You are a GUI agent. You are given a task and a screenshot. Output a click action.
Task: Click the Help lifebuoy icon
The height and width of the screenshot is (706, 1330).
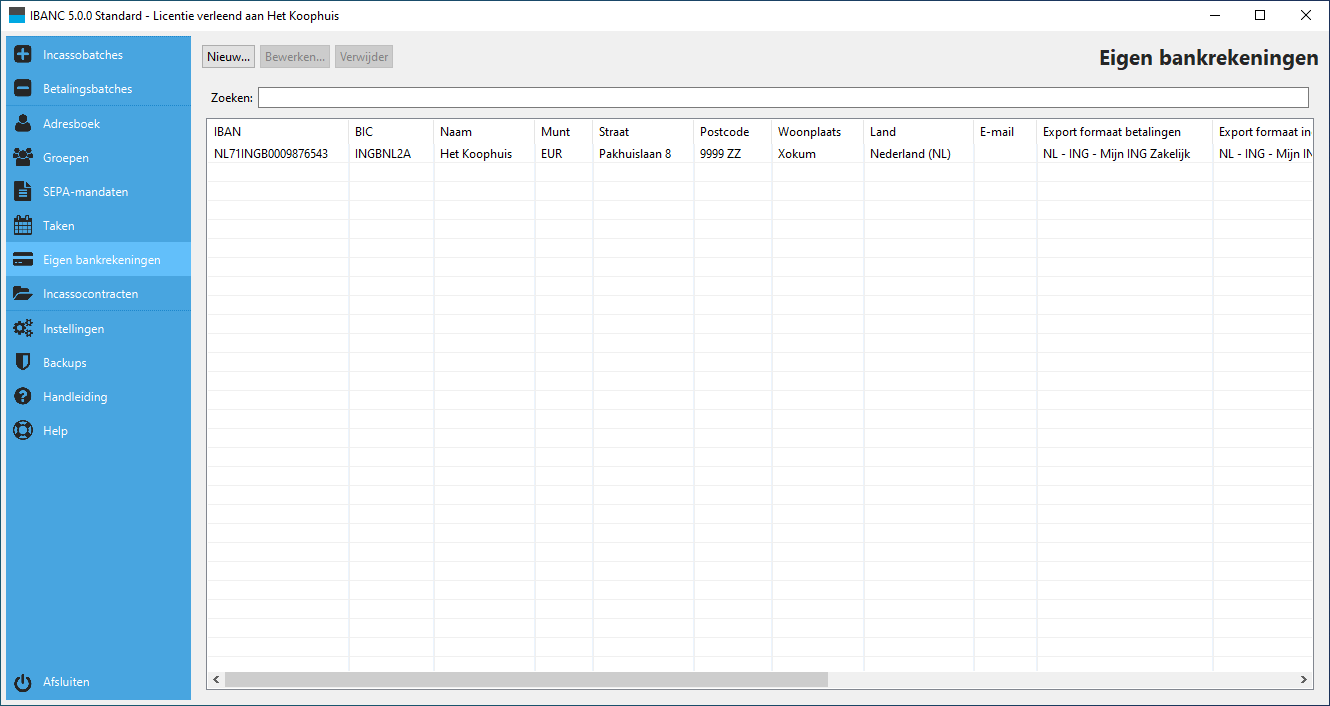pos(23,431)
